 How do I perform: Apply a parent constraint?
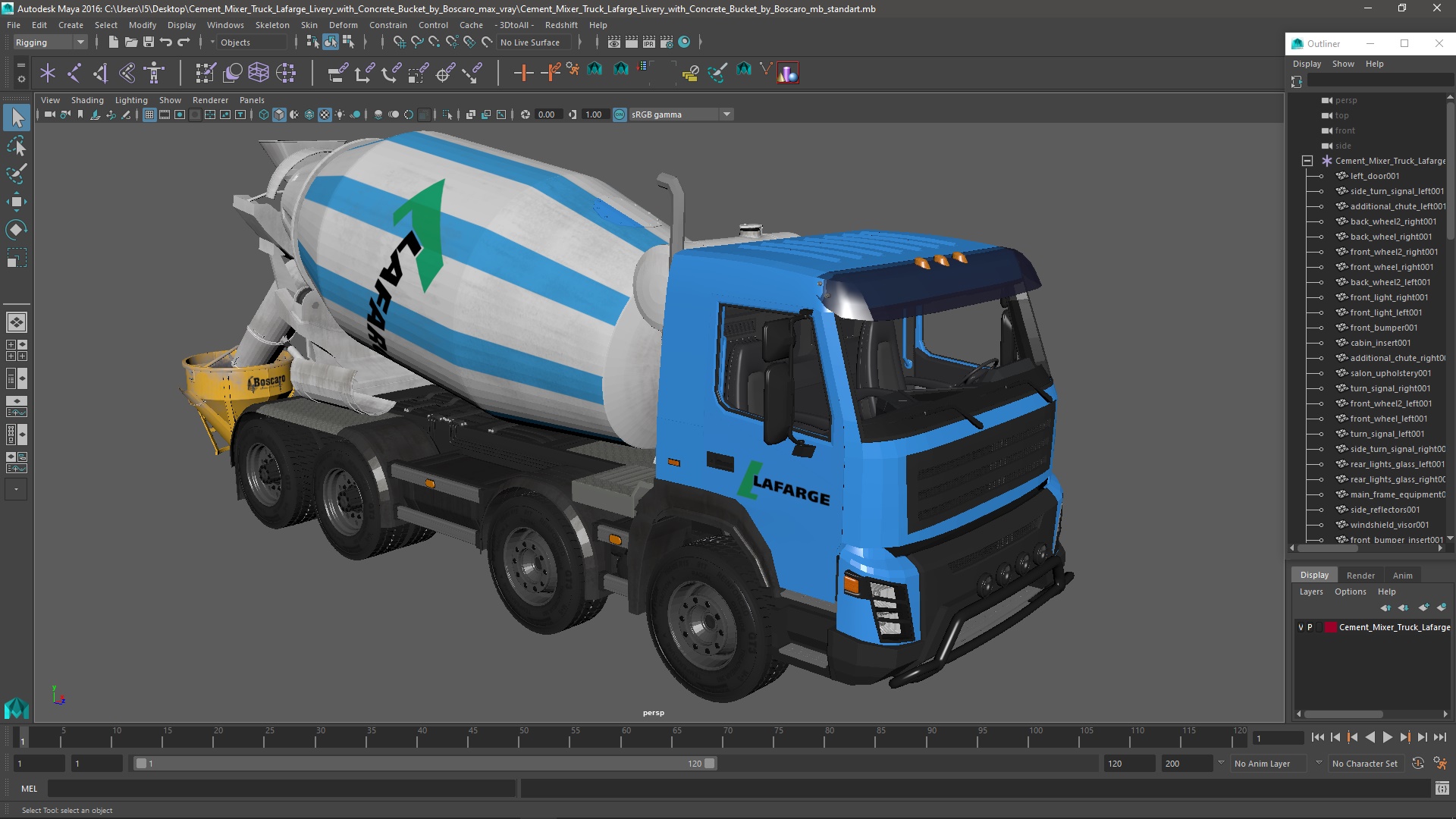(x=337, y=73)
